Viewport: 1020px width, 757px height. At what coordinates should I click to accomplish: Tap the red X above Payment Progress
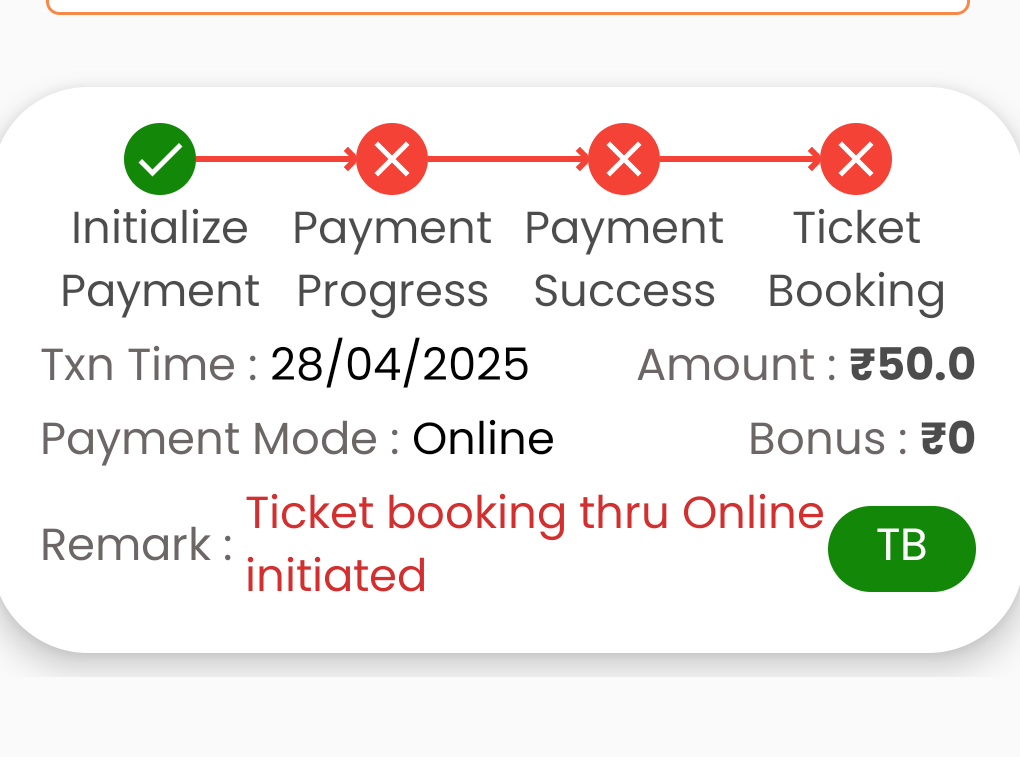392,159
